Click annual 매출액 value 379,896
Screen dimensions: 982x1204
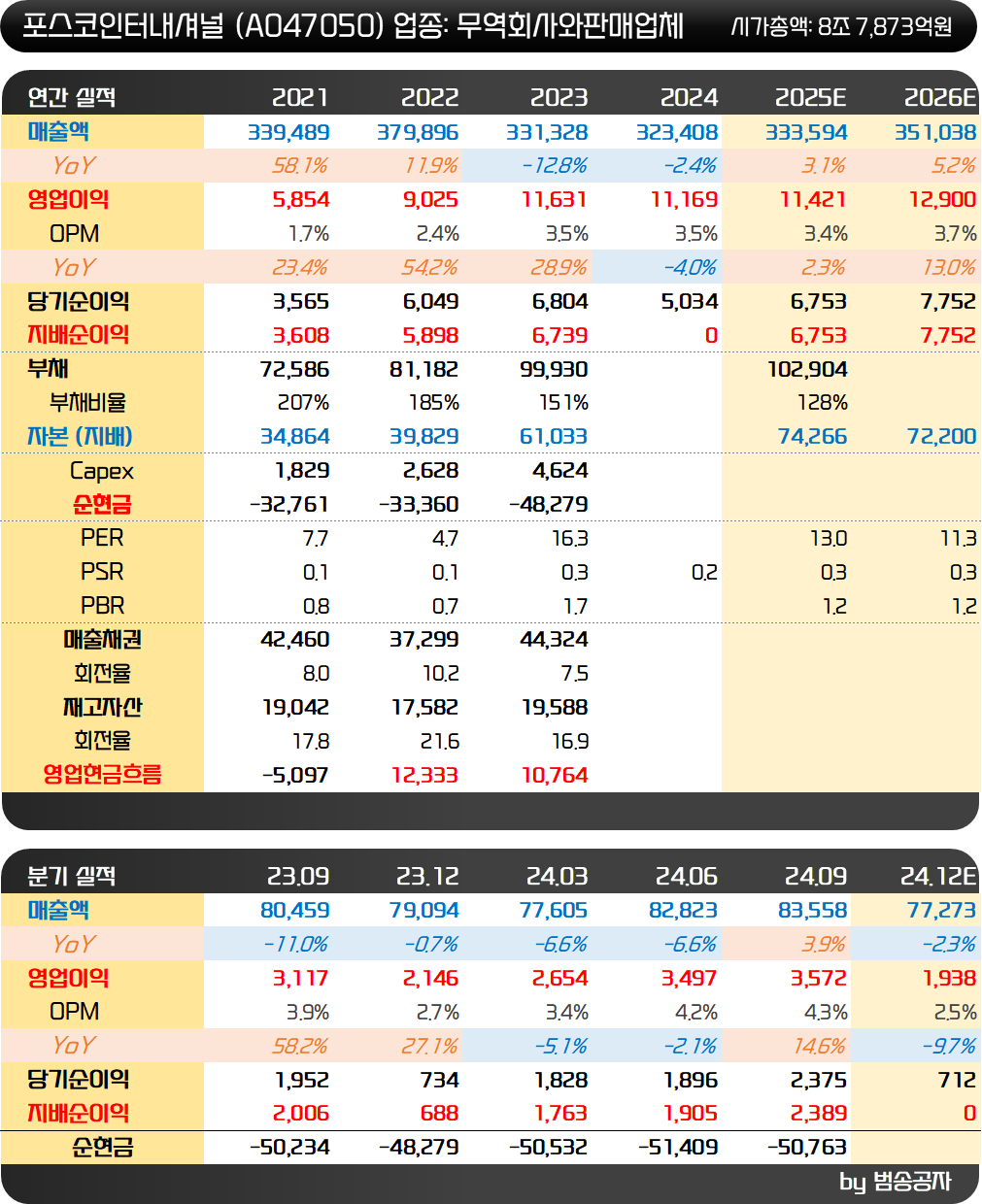click(418, 132)
